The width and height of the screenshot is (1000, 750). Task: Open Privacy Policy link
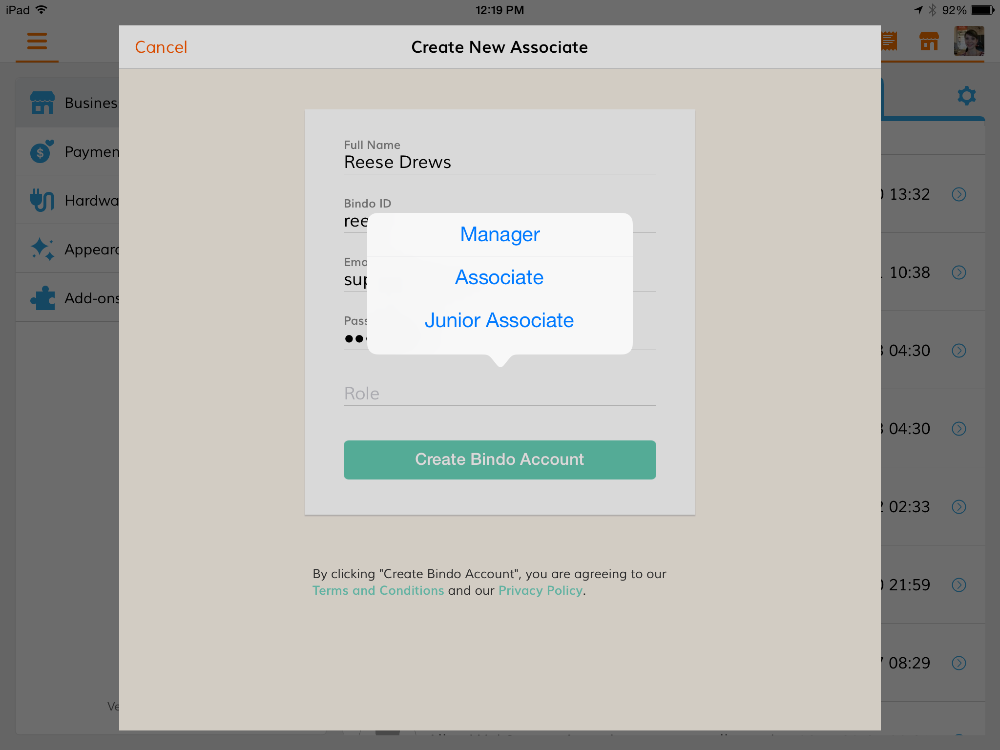coord(540,591)
